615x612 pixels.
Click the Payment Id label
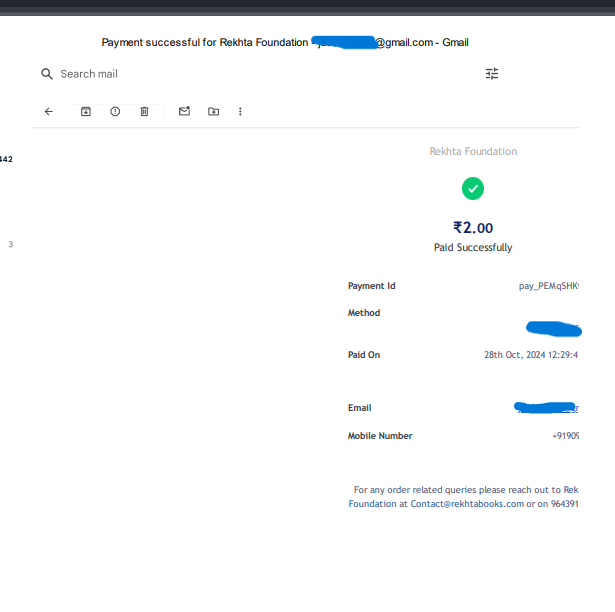coord(371,286)
